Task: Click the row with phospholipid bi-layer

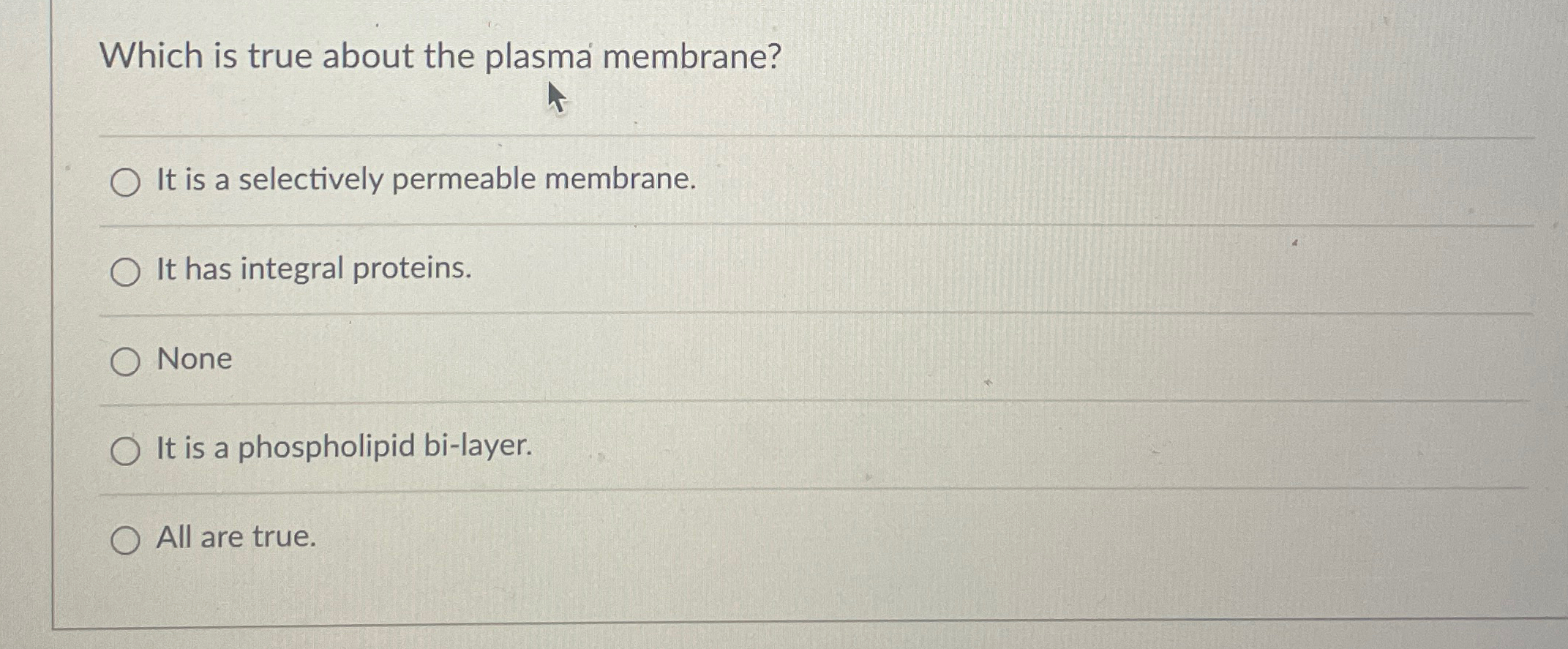Action: (x=512, y=449)
